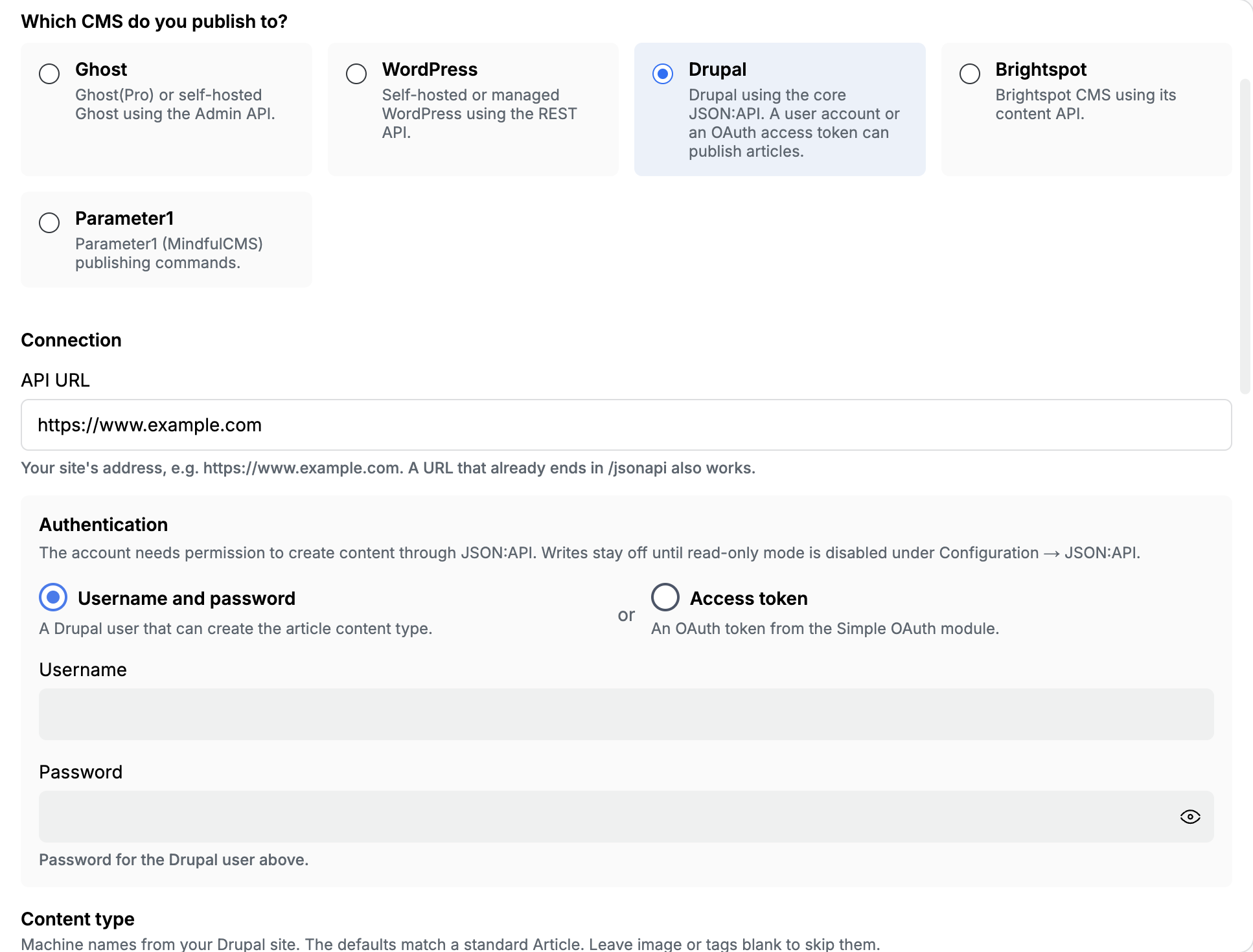Click the 'Content type' section heading
This screenshot has width=1253, height=952.
[78, 919]
